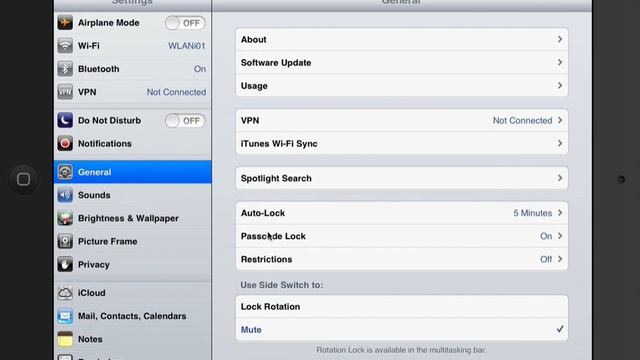Tap the General gear icon
This screenshot has width=640, height=360.
pyautogui.click(x=65, y=172)
